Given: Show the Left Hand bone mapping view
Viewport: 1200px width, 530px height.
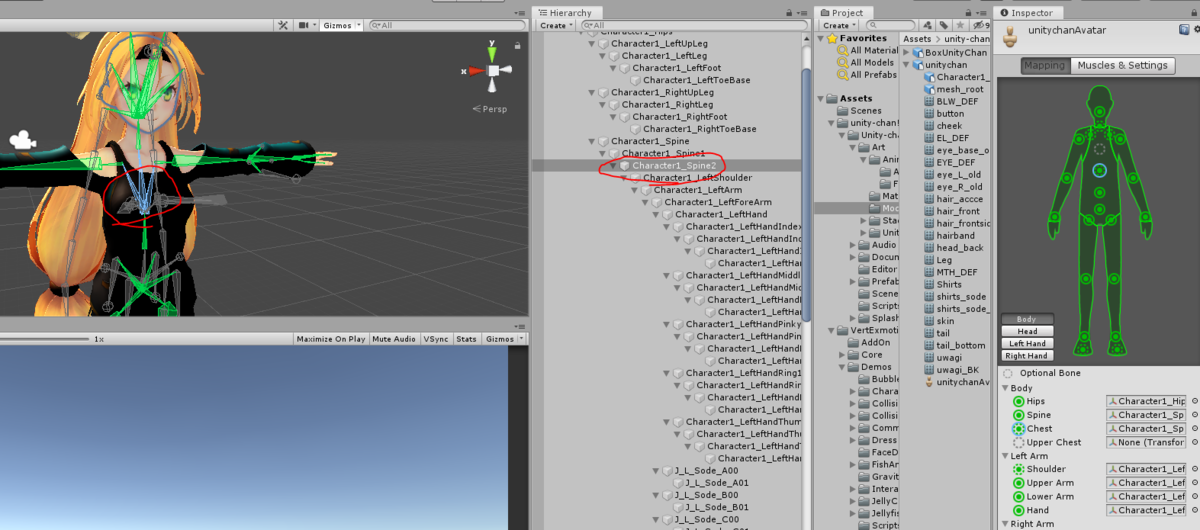Looking at the screenshot, I should pyautogui.click(x=1026, y=343).
